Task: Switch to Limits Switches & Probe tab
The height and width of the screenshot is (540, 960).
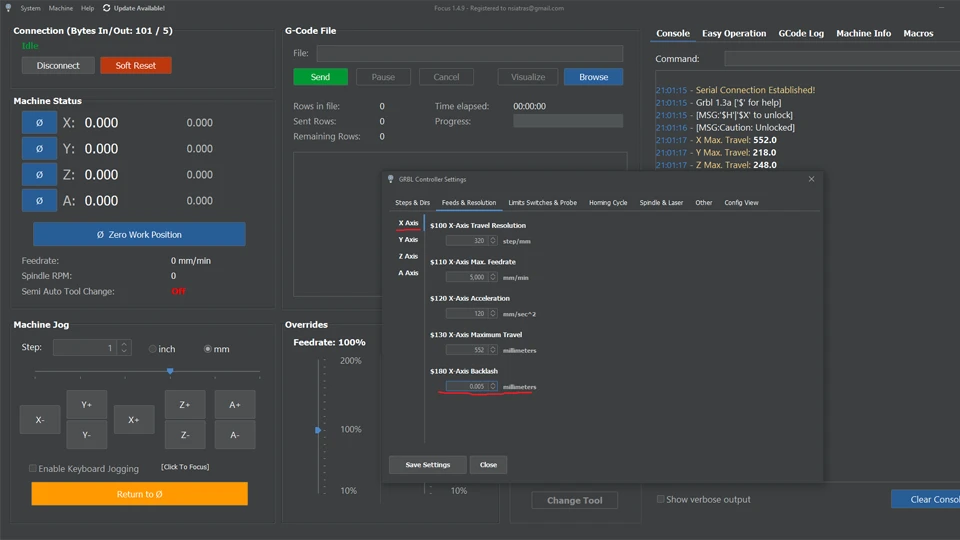Action: 542,203
